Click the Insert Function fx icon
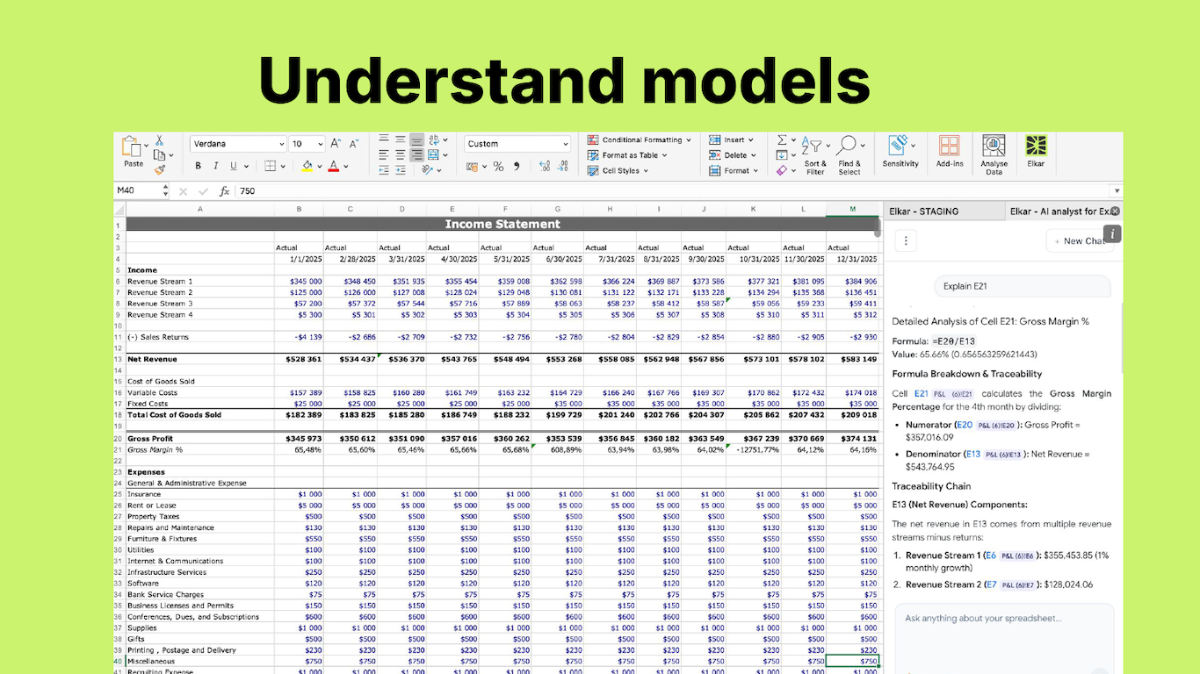1200x674 pixels. coord(224,191)
